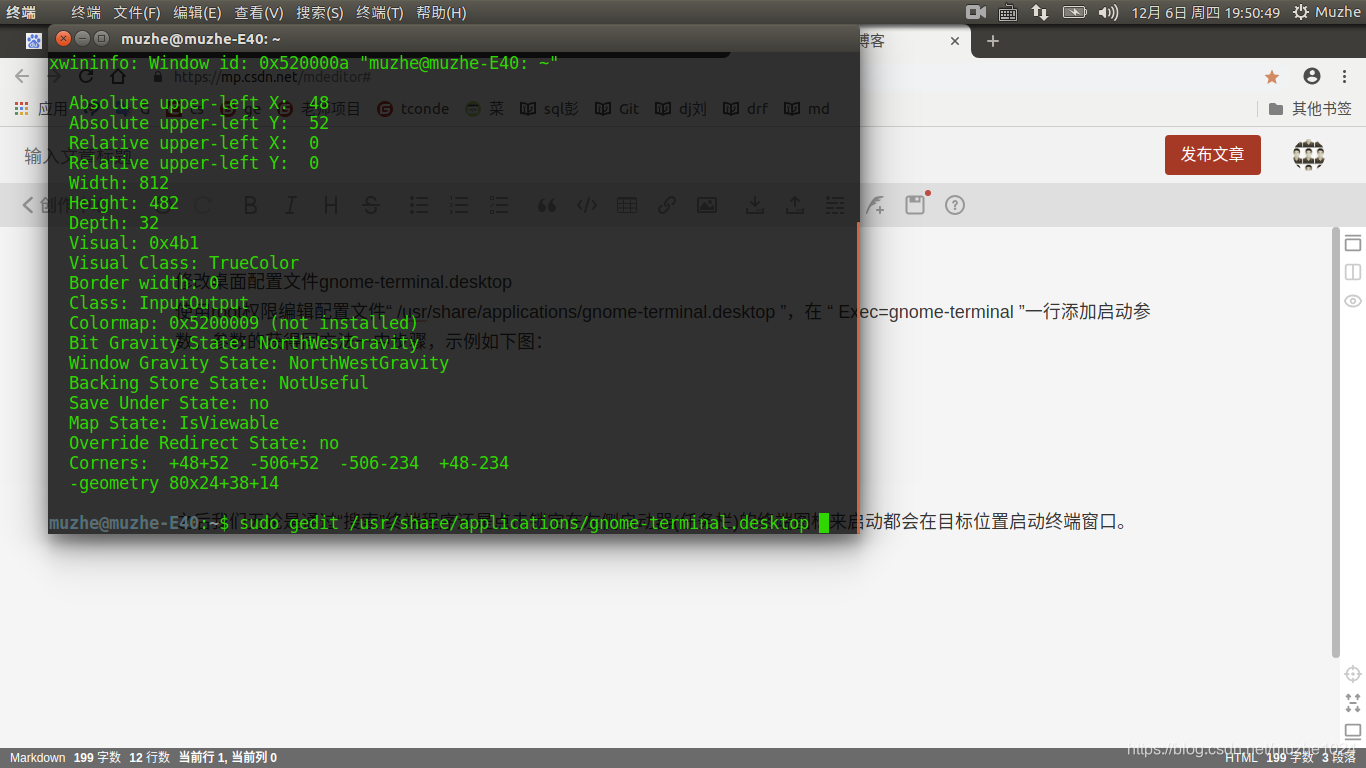Open the 菜 bookmark

[x=485, y=108]
